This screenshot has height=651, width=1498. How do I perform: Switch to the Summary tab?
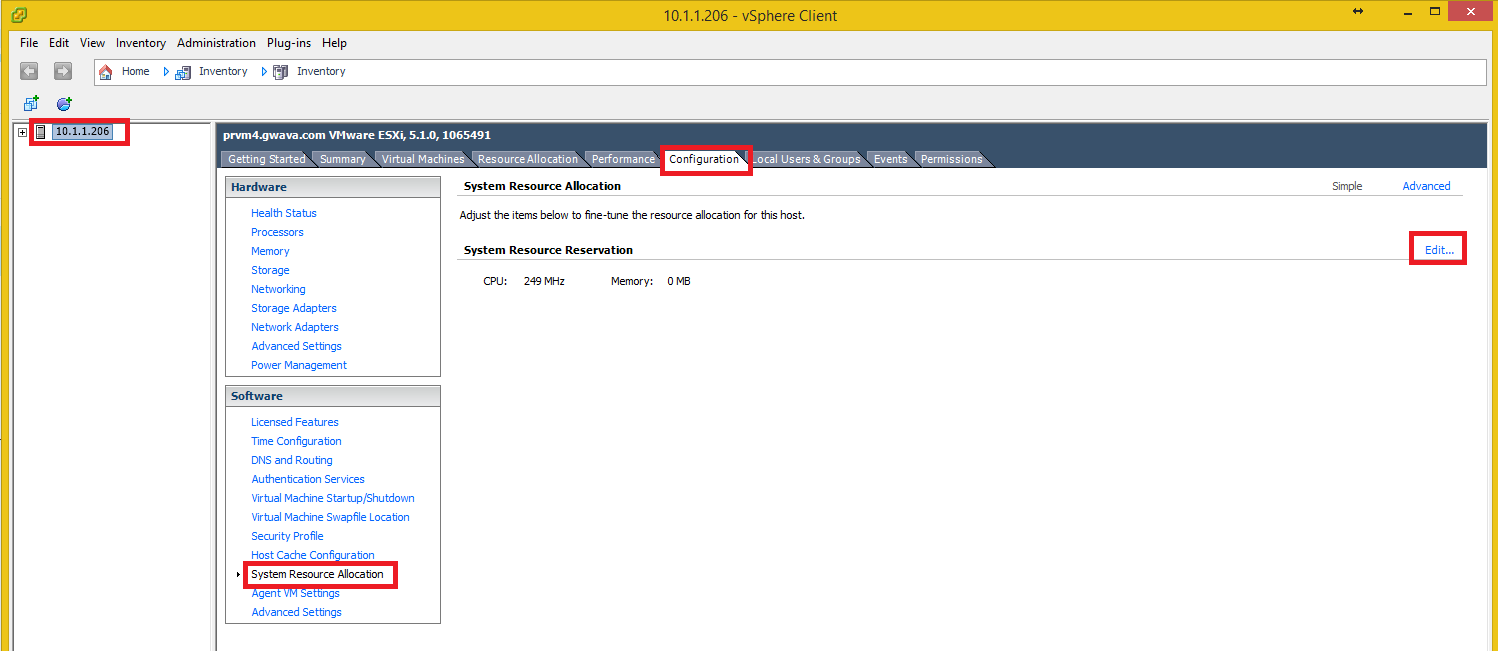pos(342,159)
